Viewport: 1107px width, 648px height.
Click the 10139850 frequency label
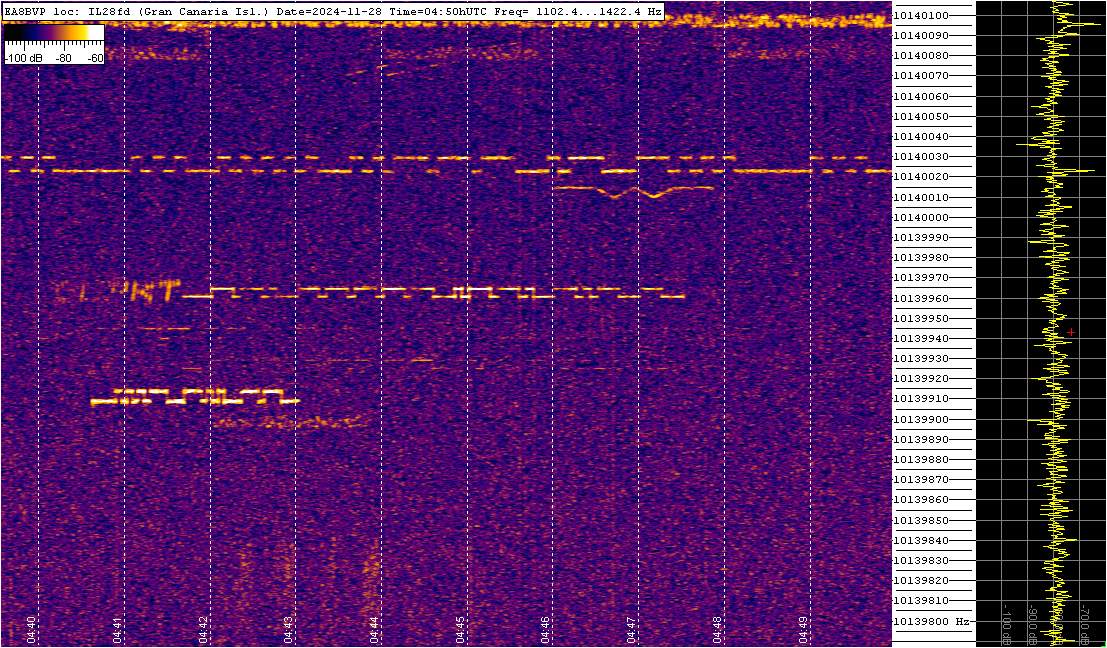pyautogui.click(x=921, y=520)
